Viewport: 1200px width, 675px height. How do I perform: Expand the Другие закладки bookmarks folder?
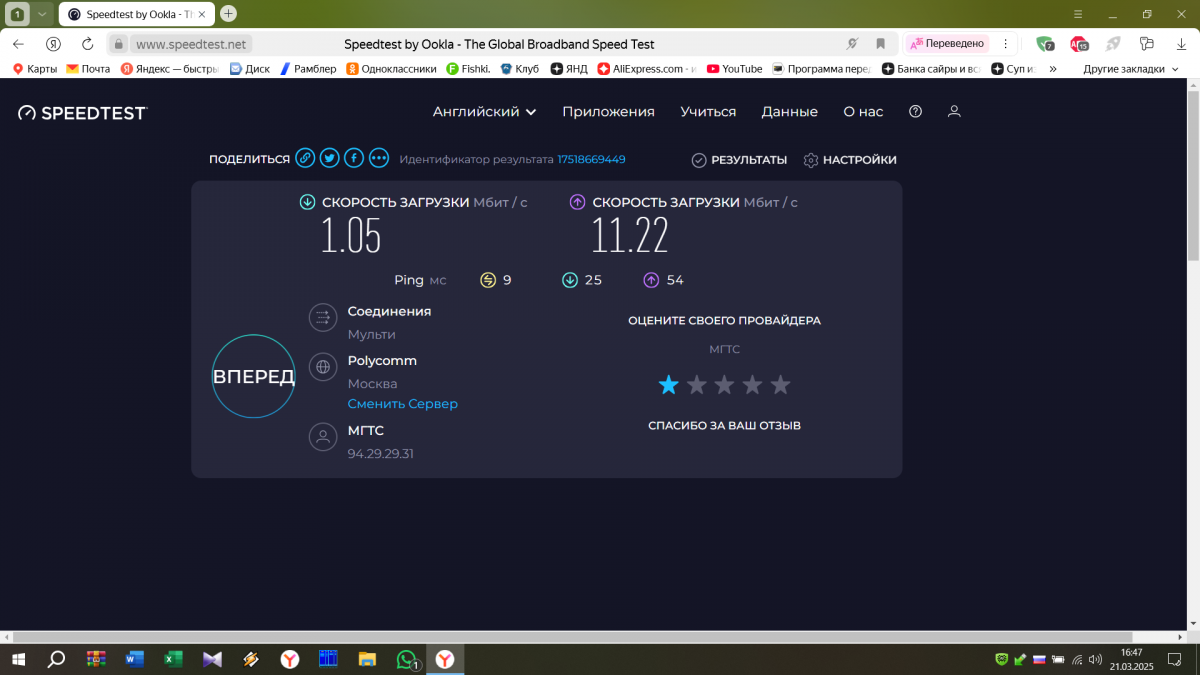pos(1131,69)
